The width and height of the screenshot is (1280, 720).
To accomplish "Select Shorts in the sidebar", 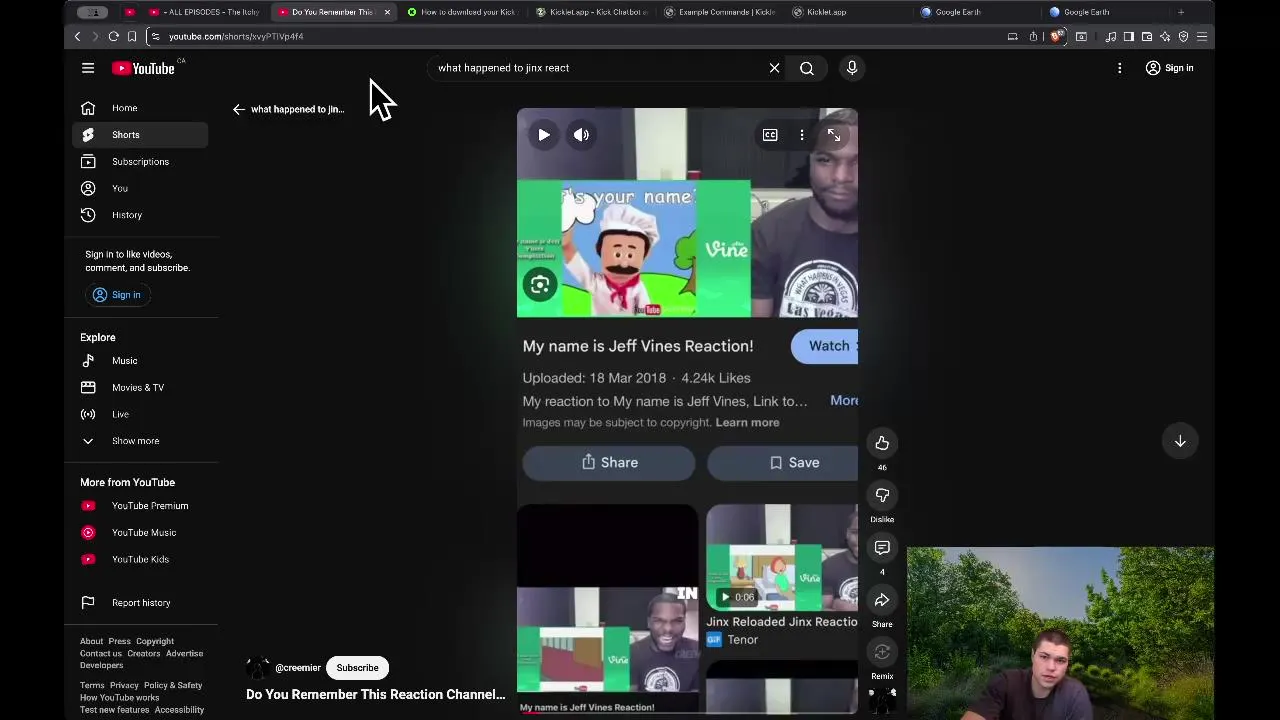I will click(140, 135).
